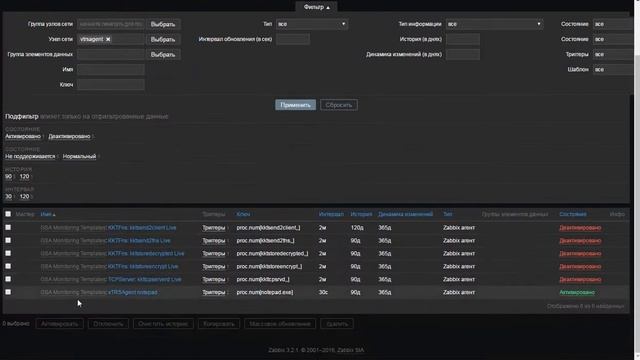640x360 pixels.
Task: Click the Отключить bulk button
Action: pyautogui.click(x=108, y=324)
